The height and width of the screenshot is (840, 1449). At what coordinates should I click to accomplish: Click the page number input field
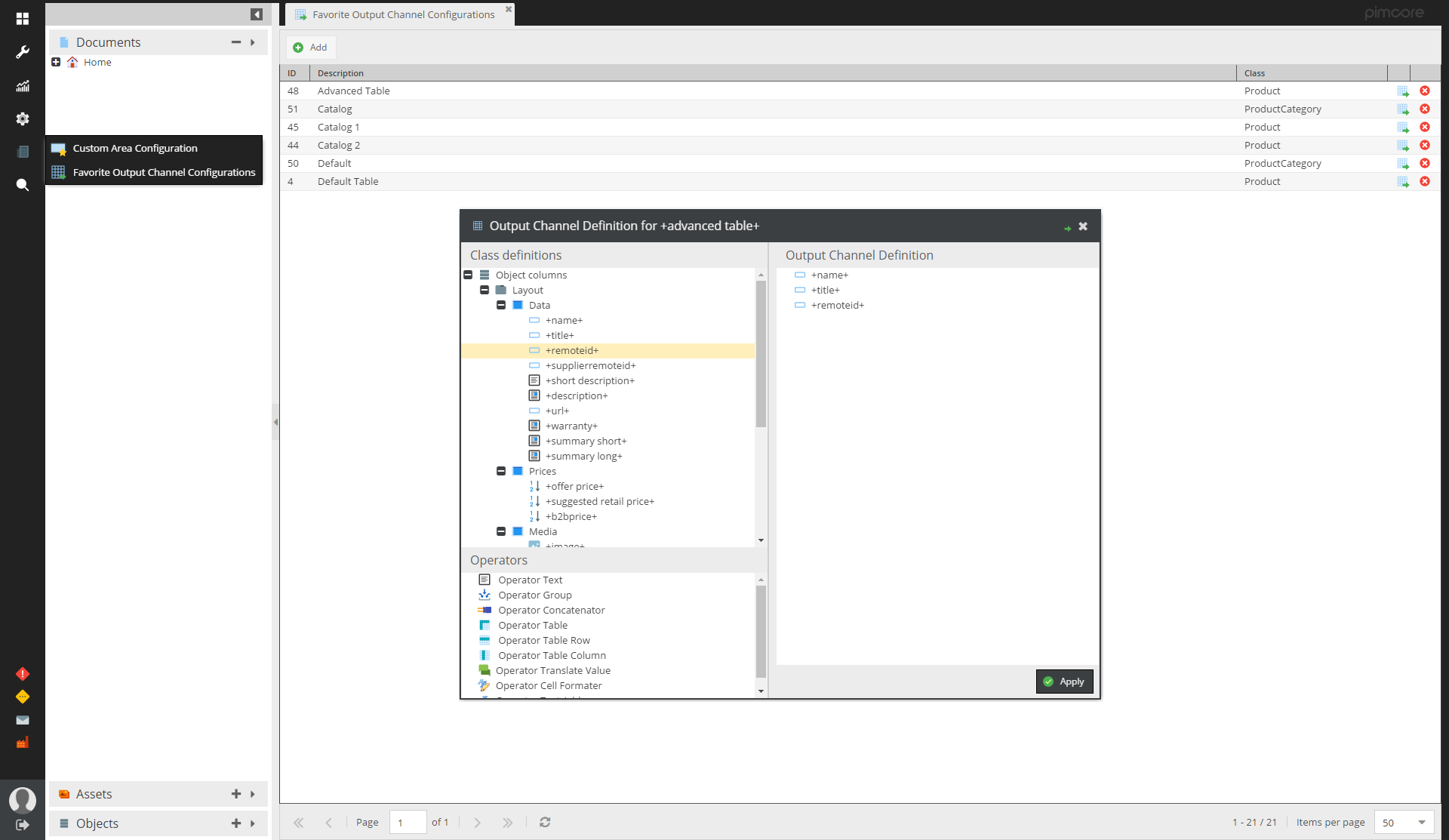(408, 822)
